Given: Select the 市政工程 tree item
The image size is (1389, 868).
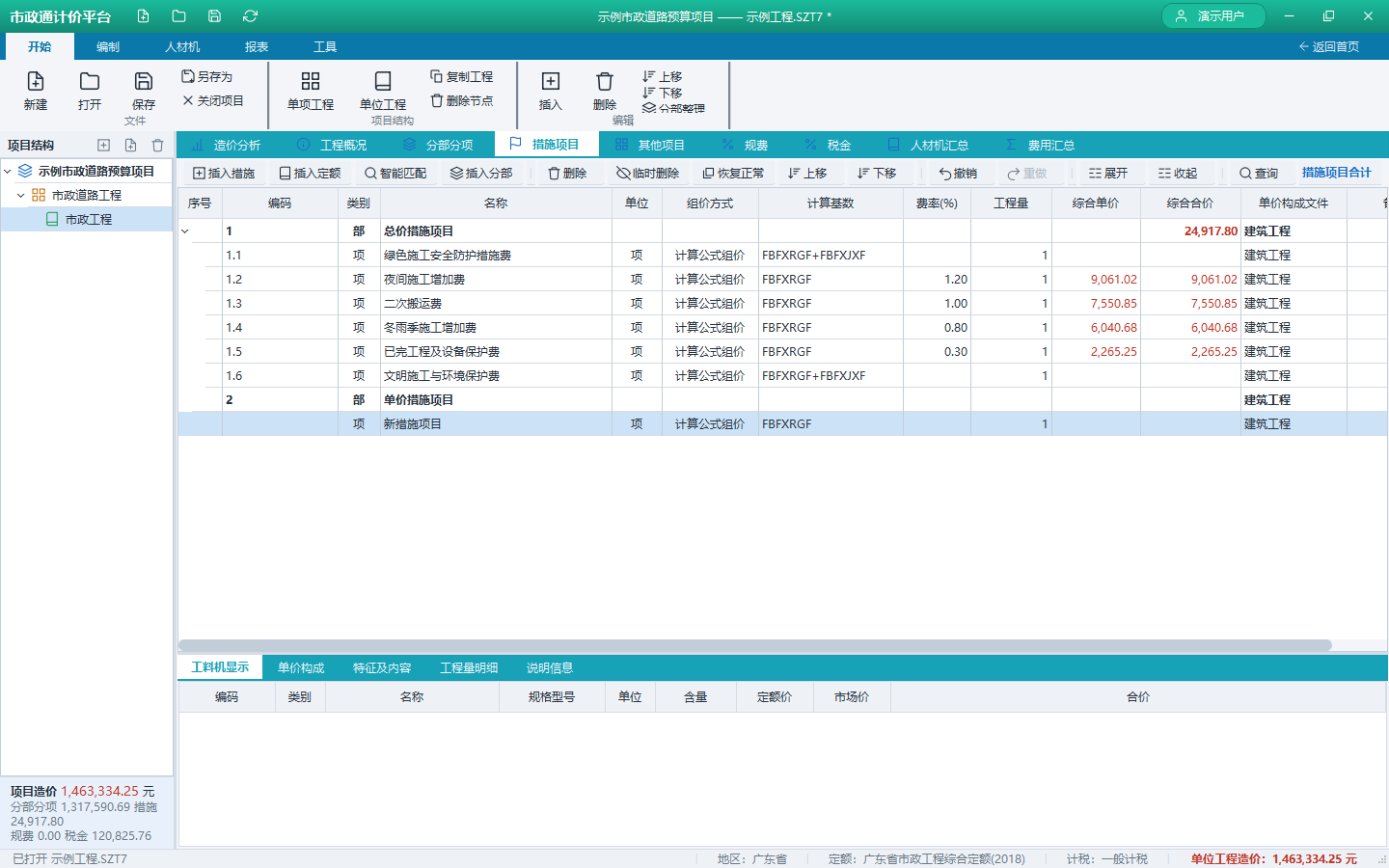Looking at the screenshot, I should [x=87, y=219].
